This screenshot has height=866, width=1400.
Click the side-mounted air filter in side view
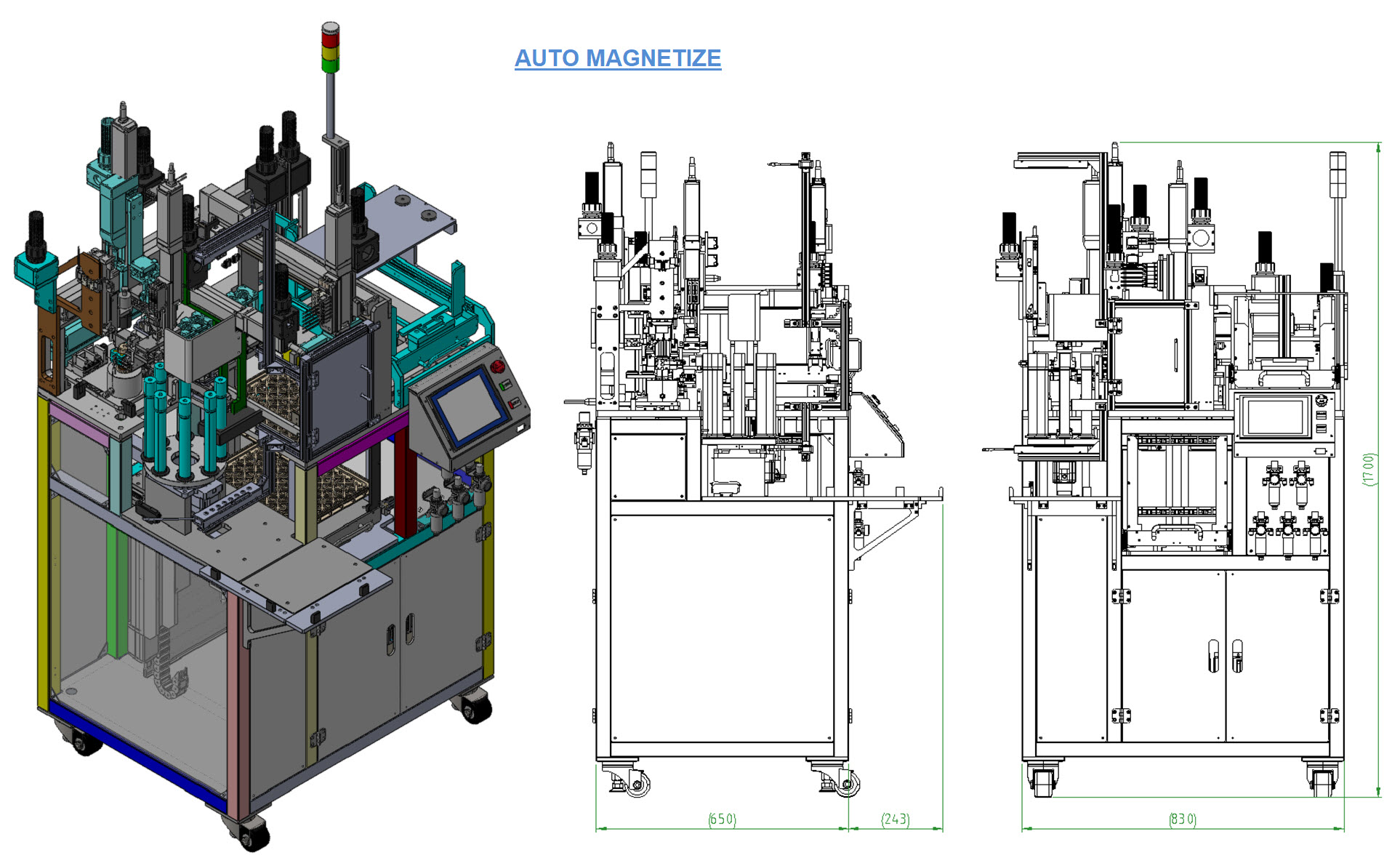pos(584,439)
